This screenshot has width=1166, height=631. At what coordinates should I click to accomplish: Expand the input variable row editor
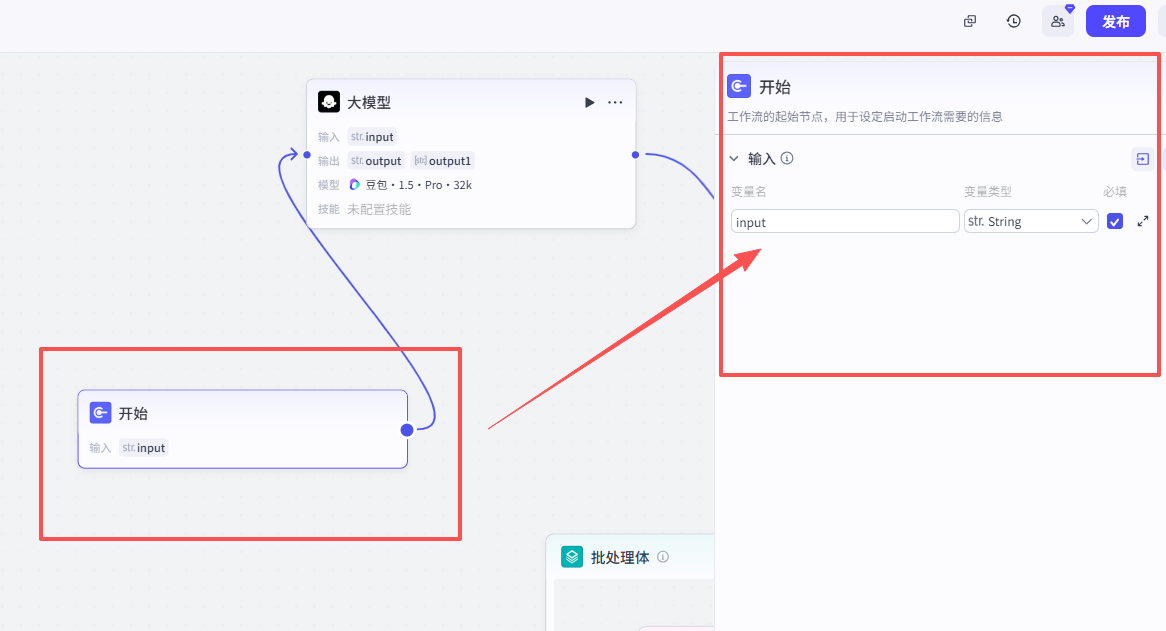tap(1143, 221)
